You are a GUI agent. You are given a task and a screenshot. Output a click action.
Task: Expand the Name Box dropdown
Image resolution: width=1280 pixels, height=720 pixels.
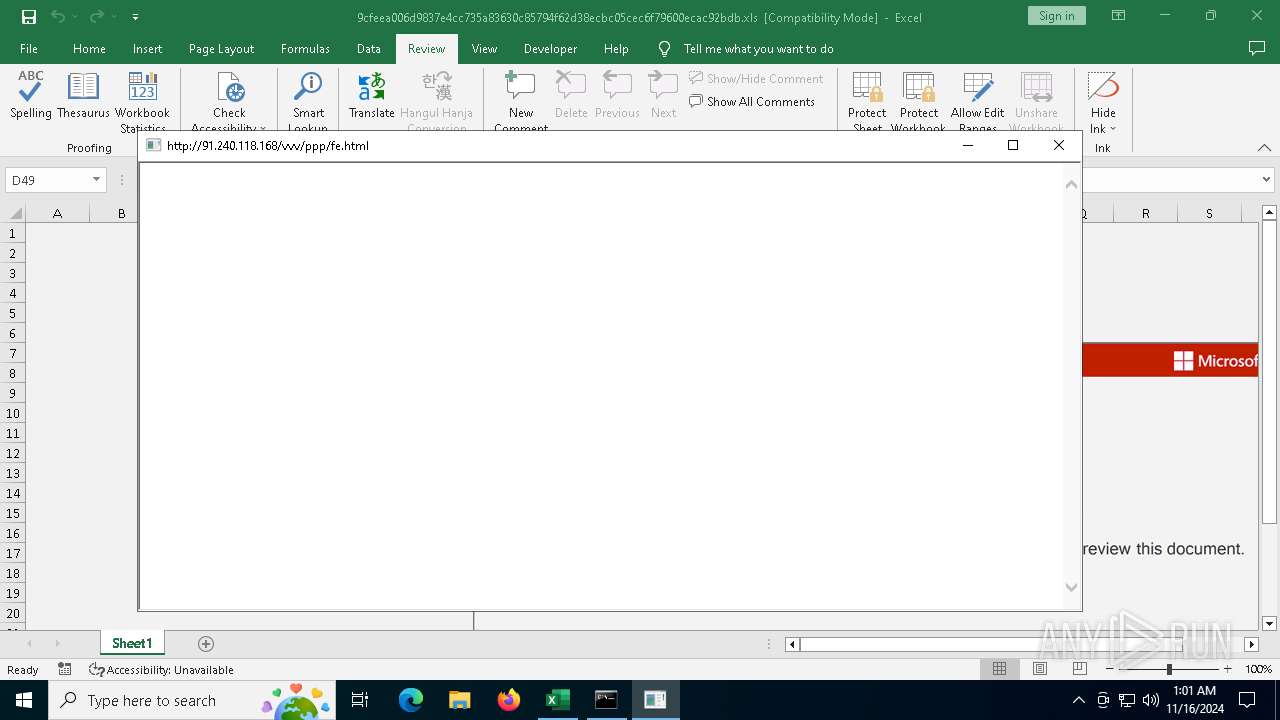pyautogui.click(x=97, y=180)
